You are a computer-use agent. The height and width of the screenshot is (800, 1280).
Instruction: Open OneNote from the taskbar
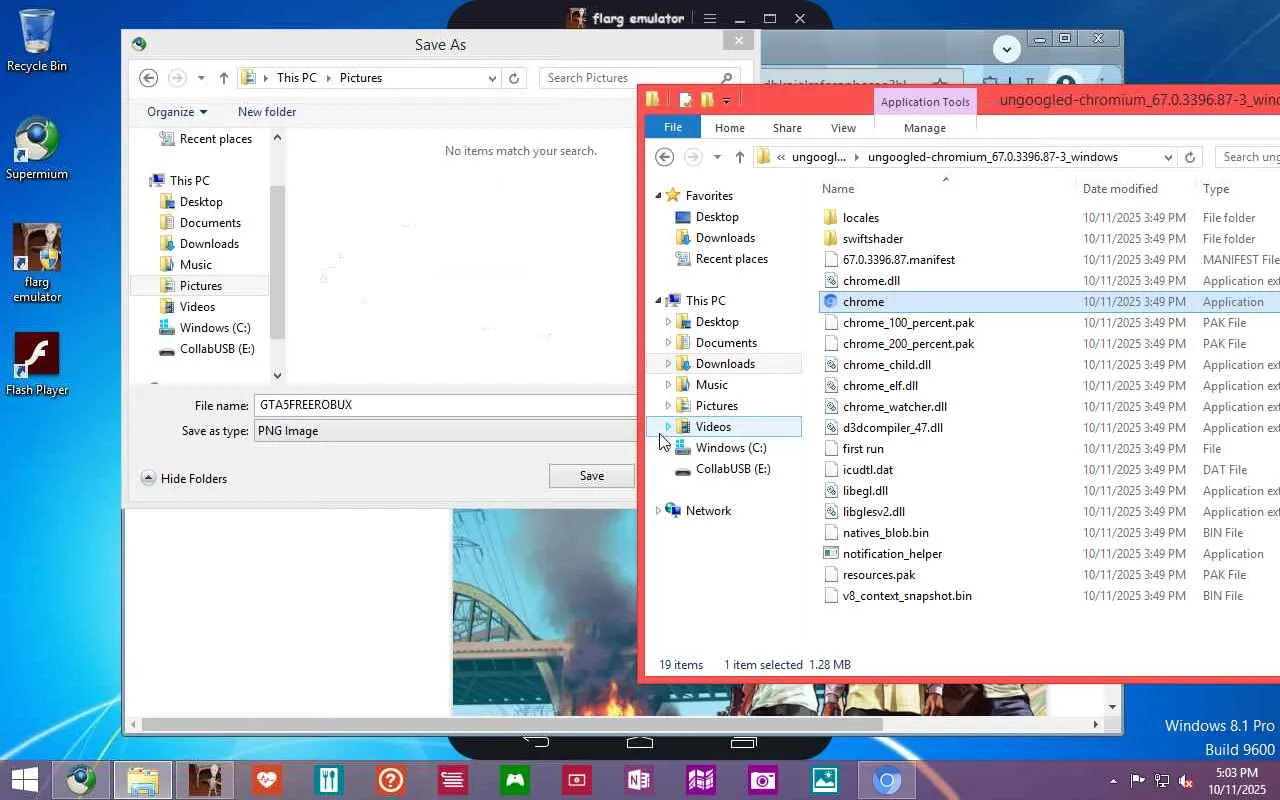click(x=638, y=780)
